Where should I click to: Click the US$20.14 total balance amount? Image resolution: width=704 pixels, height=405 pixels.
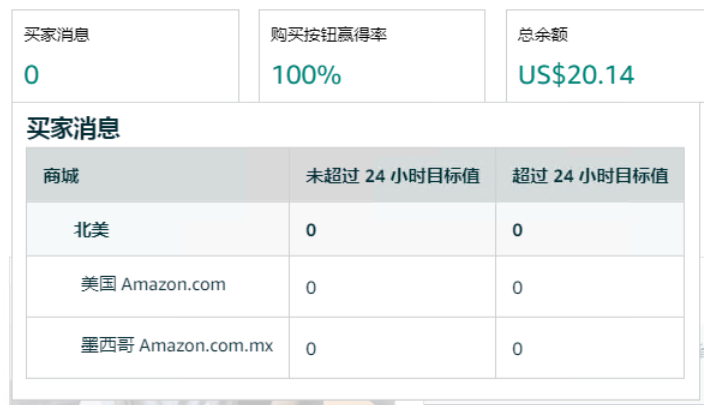click(x=576, y=75)
